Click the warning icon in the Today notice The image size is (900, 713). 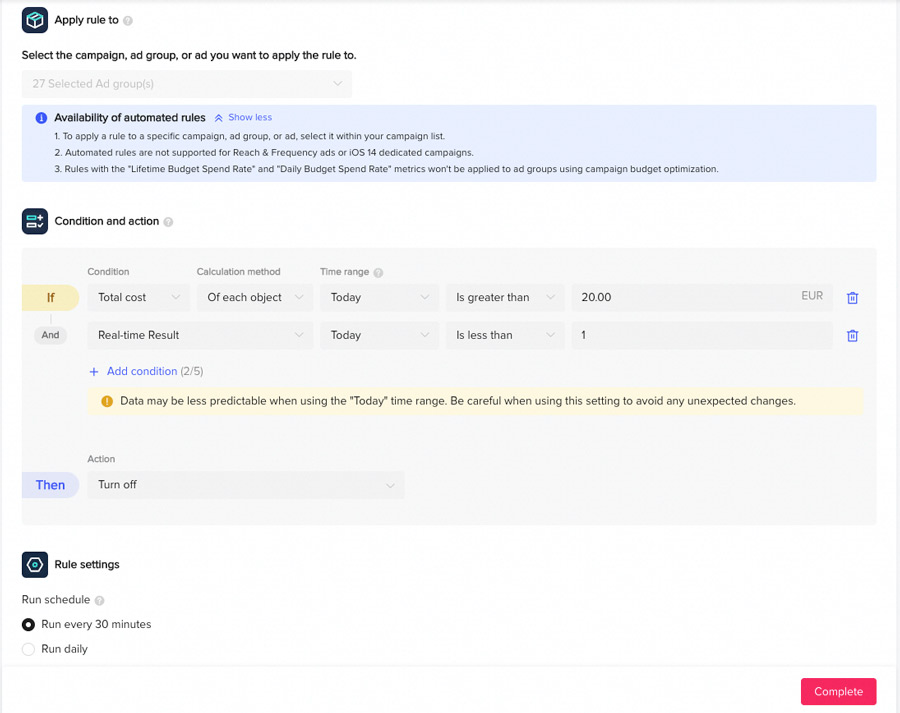(108, 401)
